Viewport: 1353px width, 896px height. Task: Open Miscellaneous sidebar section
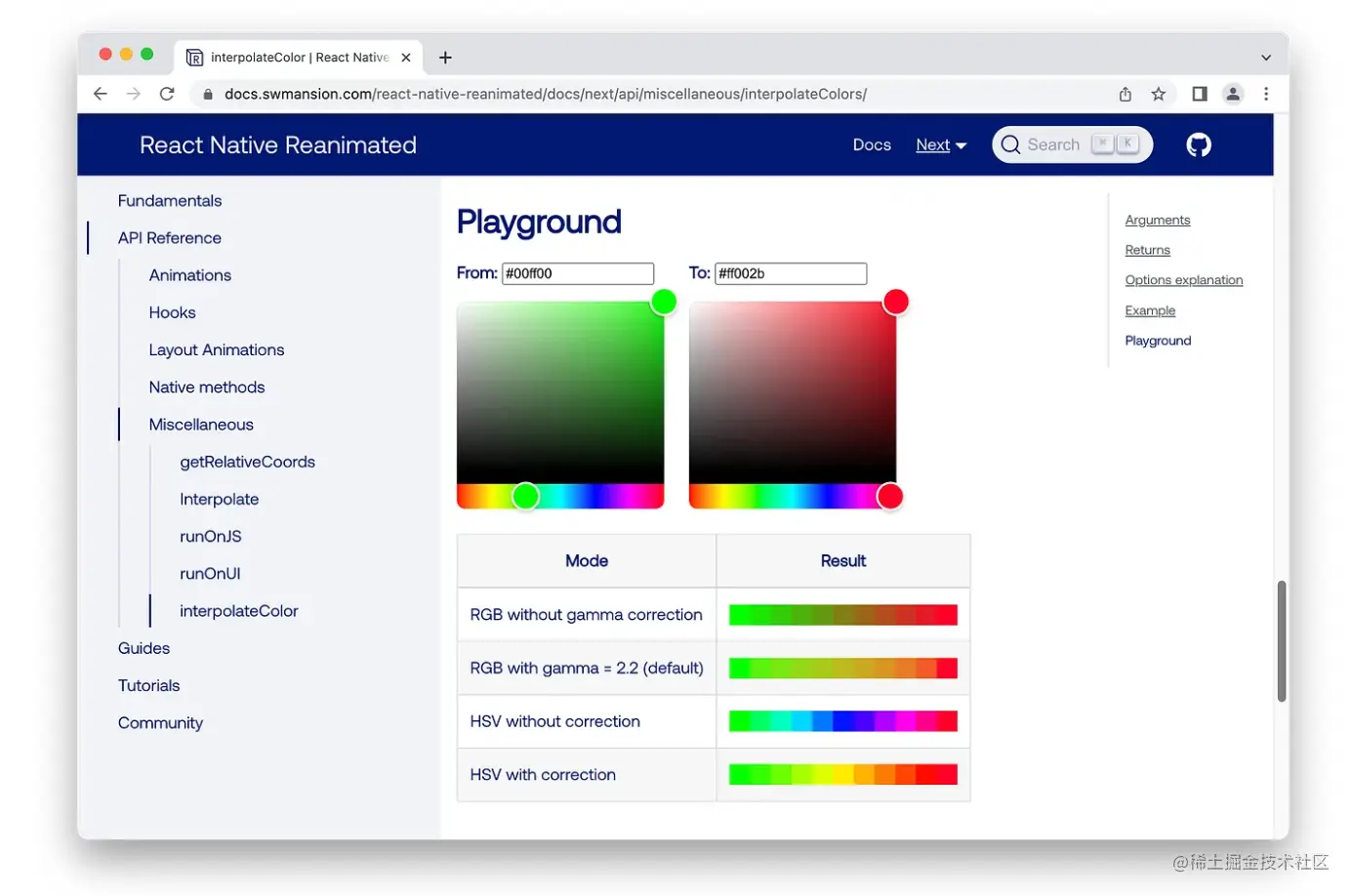pos(201,425)
